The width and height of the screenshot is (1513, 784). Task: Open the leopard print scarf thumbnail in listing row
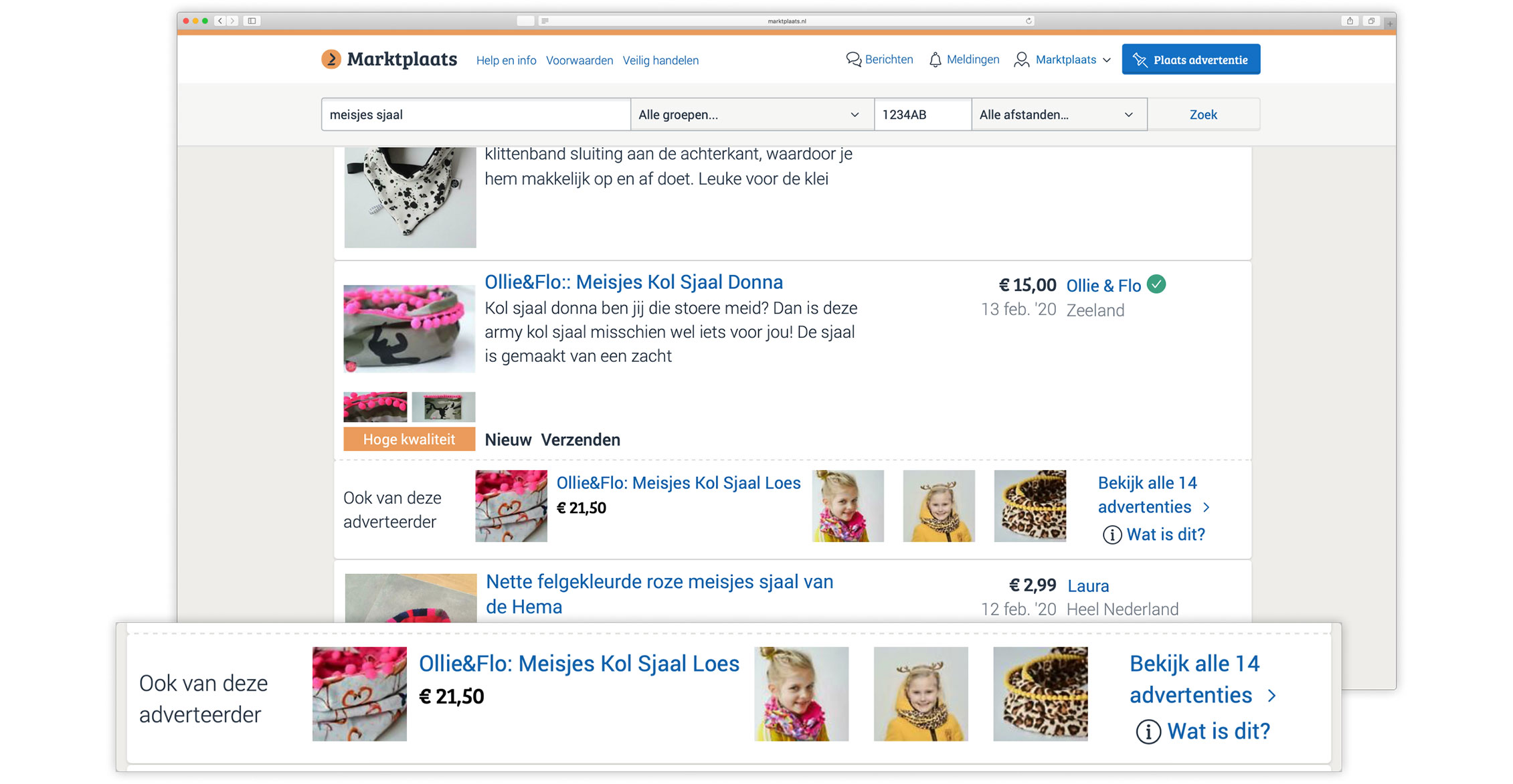[1030, 506]
